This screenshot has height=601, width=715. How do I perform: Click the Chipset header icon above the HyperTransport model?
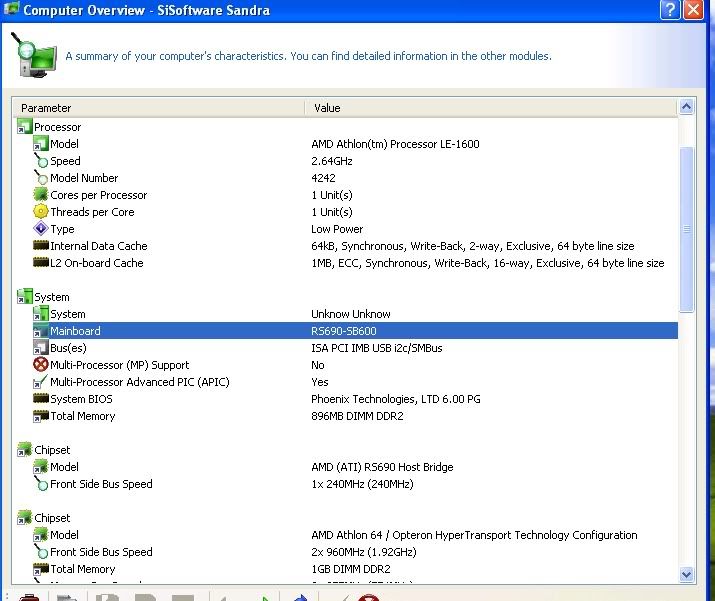coord(25,518)
